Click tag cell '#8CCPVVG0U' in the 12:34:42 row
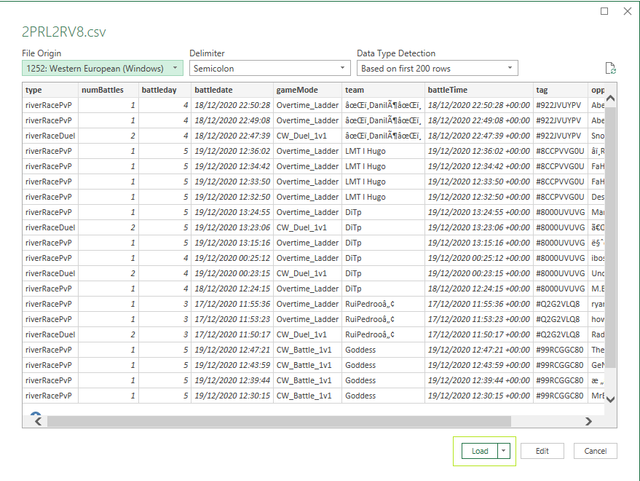 coord(560,167)
